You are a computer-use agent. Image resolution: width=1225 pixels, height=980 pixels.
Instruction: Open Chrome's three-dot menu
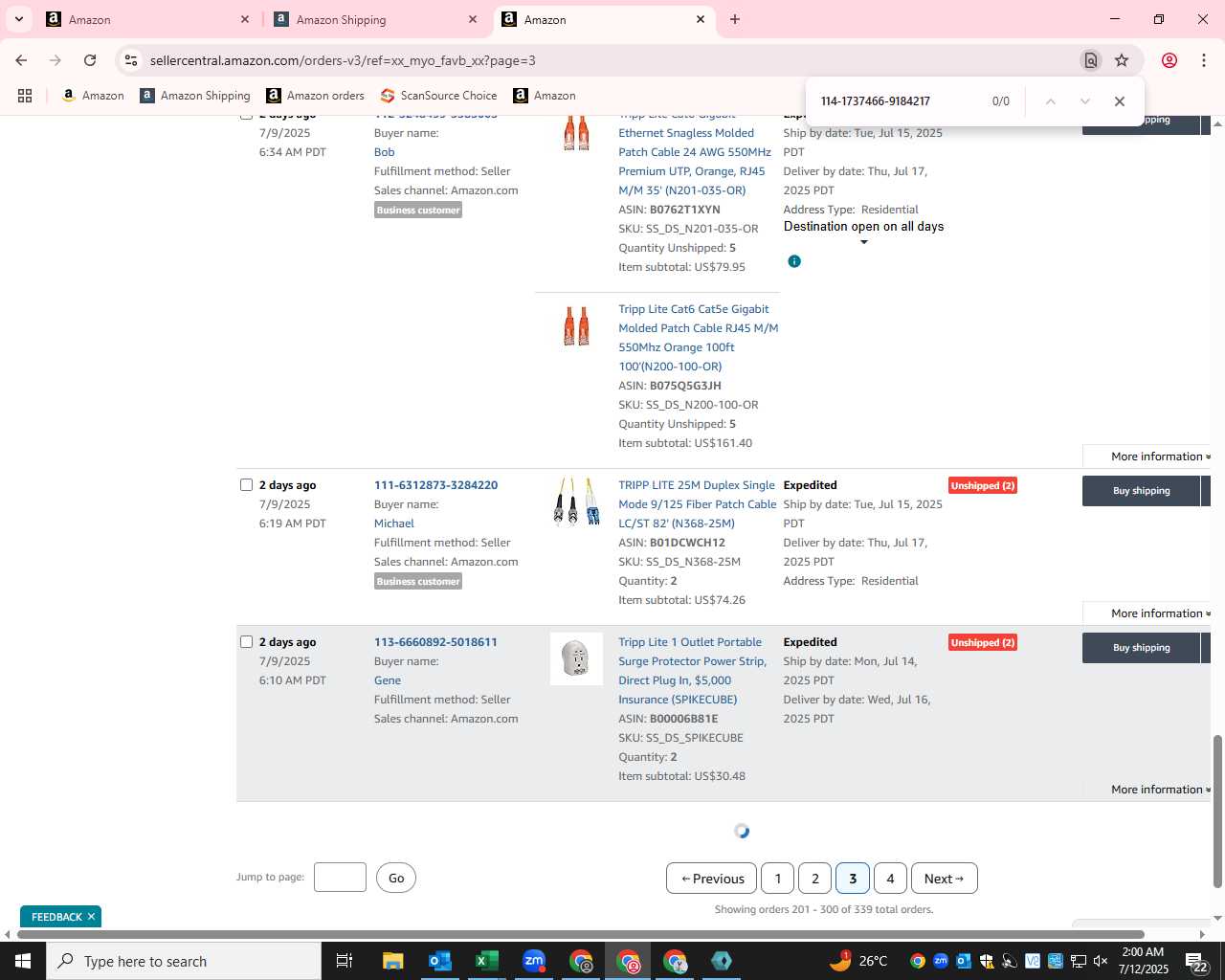1204,60
